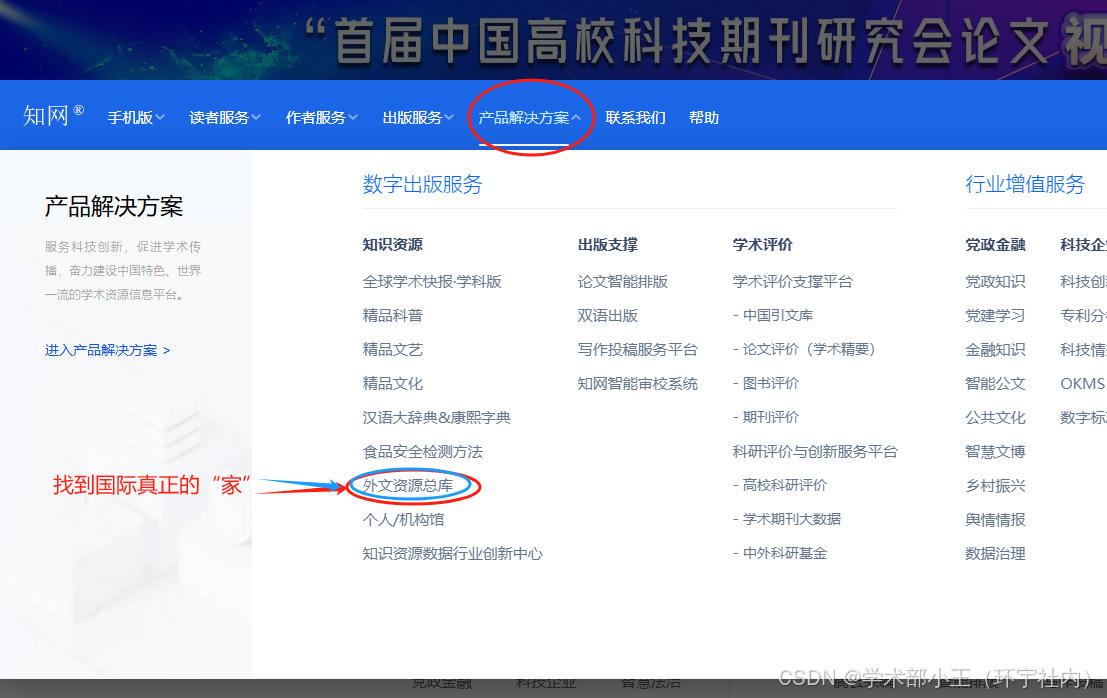
Task: Open 汉语大辞典&康熙字典
Action: click(x=436, y=417)
